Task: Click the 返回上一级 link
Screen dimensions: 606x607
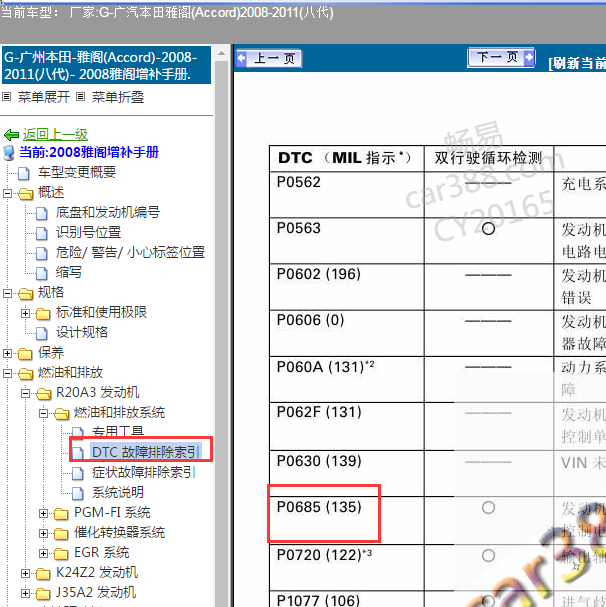Action: point(55,135)
